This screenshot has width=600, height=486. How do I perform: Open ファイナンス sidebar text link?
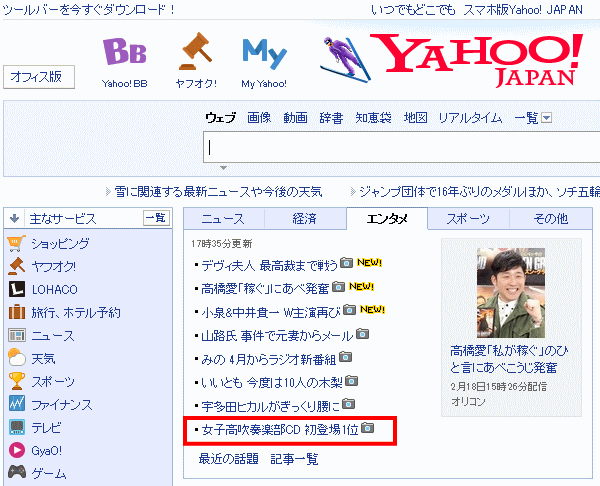point(62,404)
